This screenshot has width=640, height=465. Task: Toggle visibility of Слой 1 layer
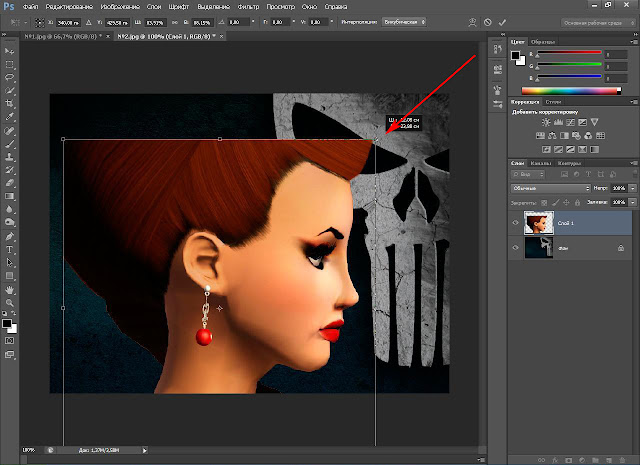[x=515, y=223]
